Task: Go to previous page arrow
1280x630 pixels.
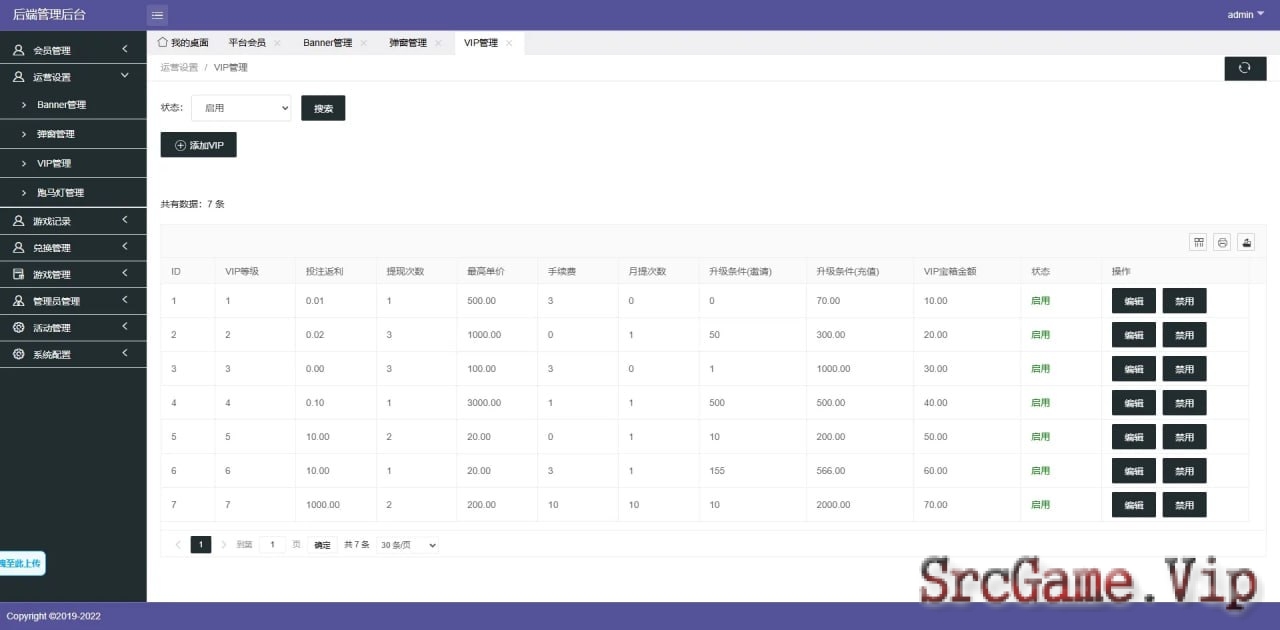Action: point(178,545)
